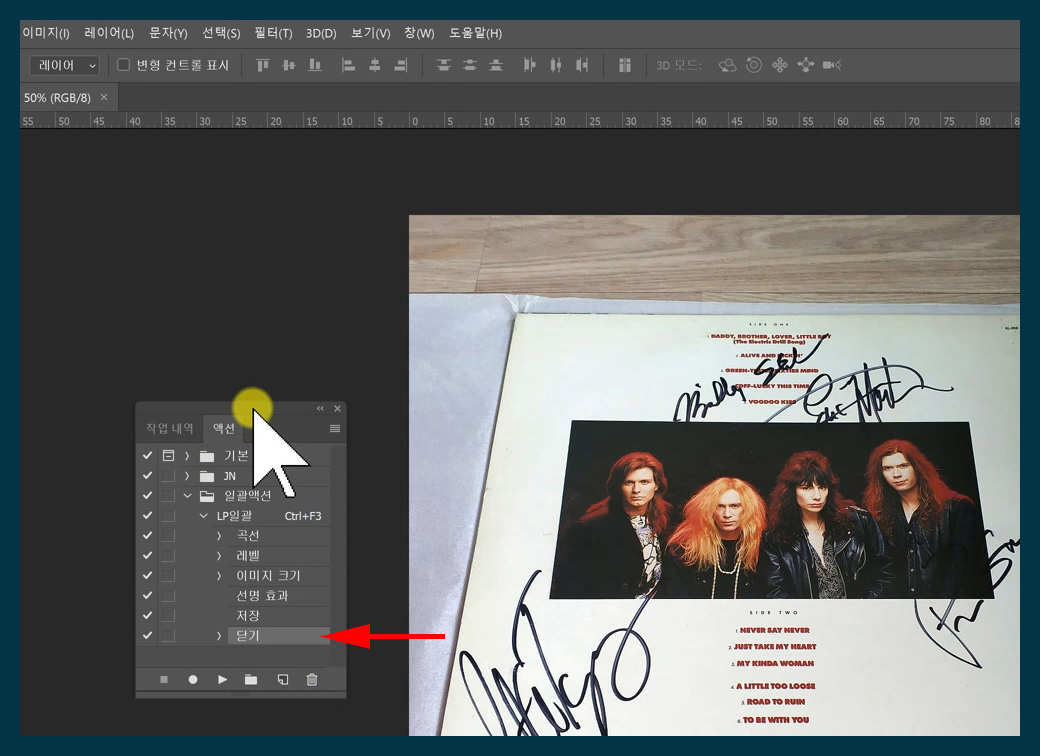Image resolution: width=1040 pixels, height=756 pixels.
Task: Align left edges icon in options bar
Action: coord(348,65)
